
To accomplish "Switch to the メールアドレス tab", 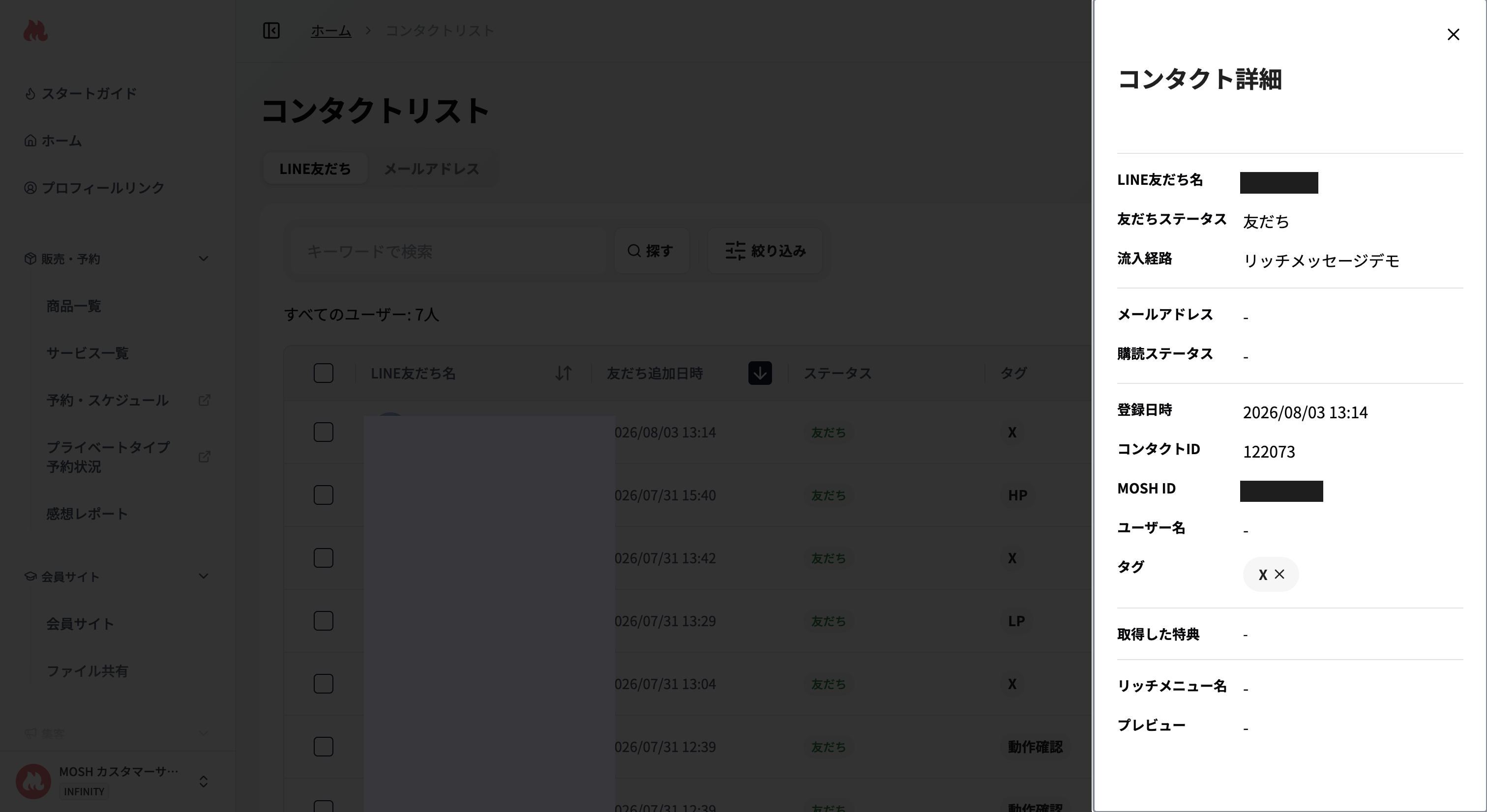I will click(432, 169).
